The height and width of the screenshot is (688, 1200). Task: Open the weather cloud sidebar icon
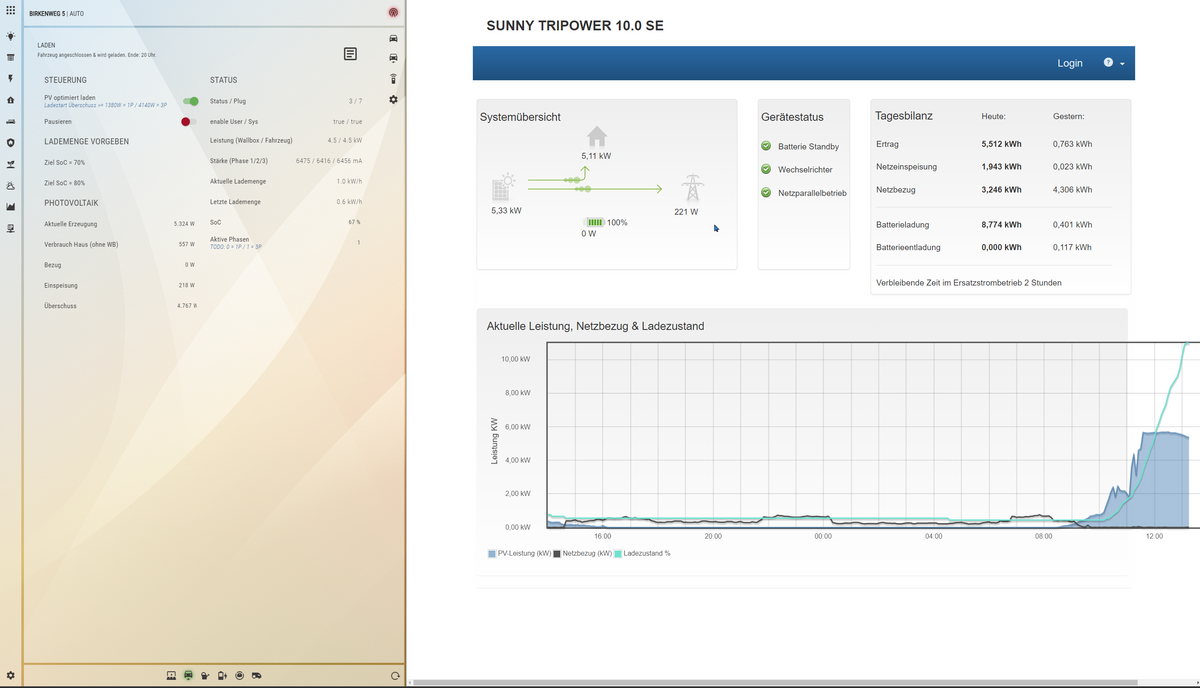10,186
